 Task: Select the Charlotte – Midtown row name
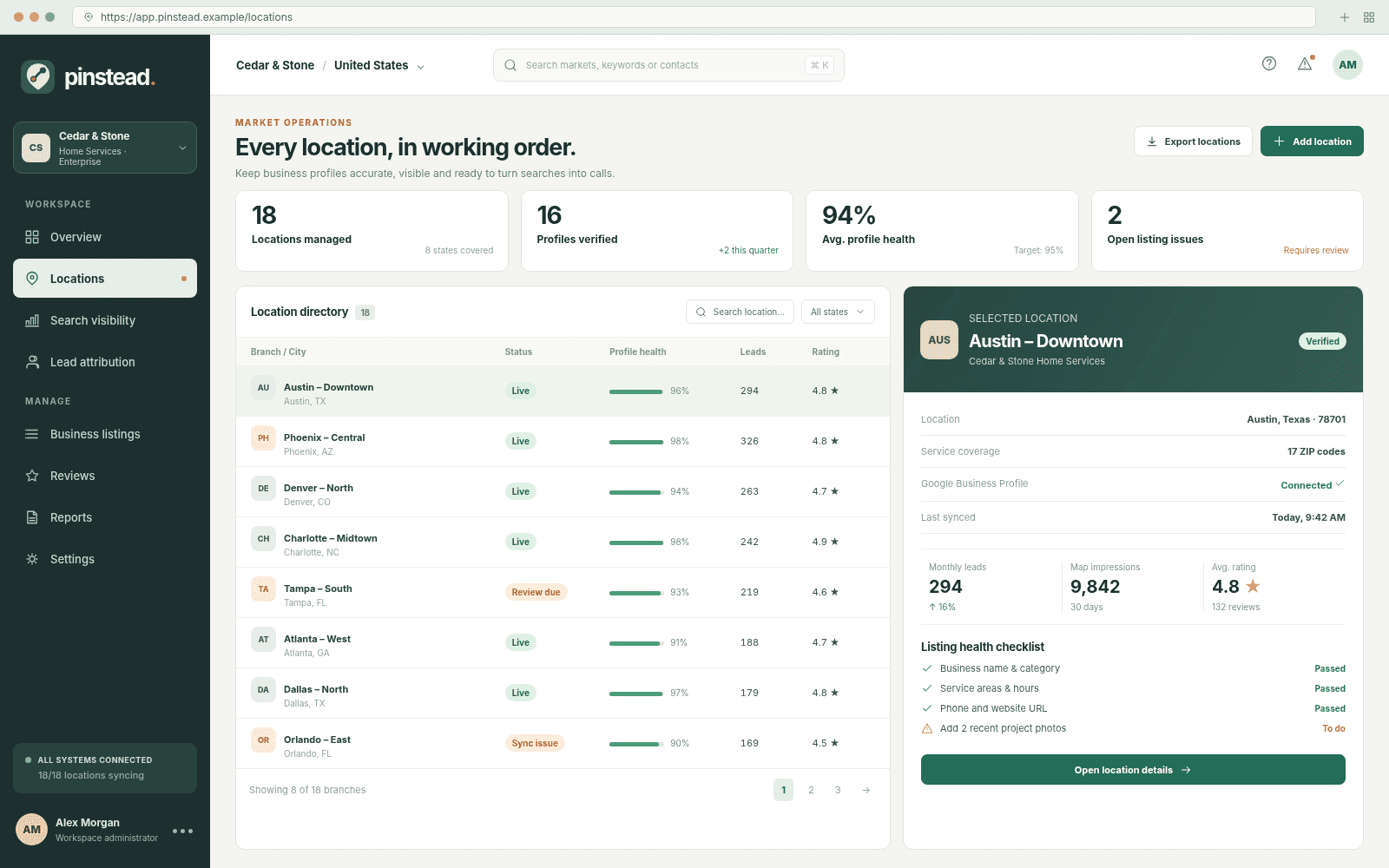tap(331, 538)
